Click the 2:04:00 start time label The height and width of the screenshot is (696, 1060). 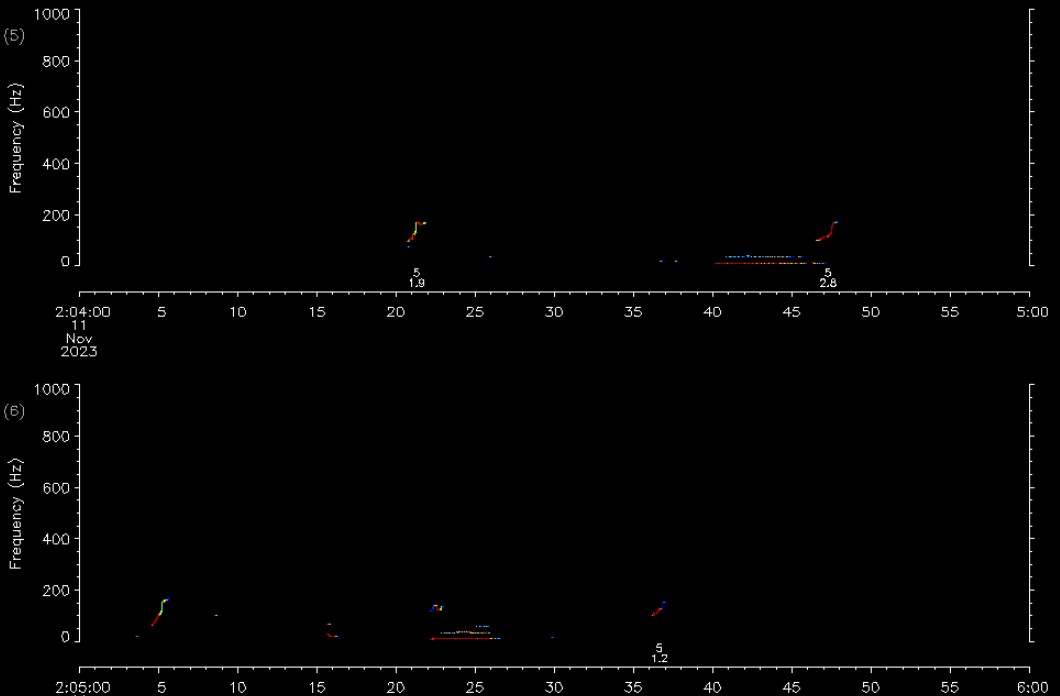tap(84, 312)
